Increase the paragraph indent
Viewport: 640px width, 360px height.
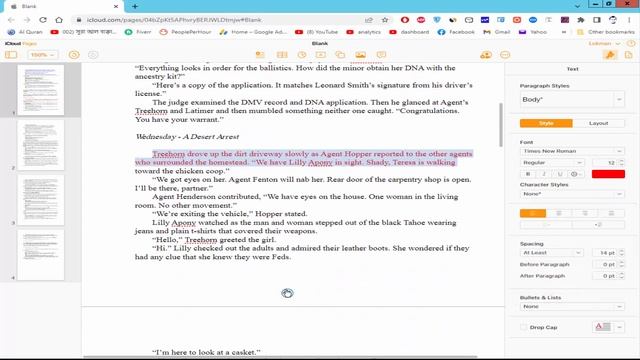[598, 224]
